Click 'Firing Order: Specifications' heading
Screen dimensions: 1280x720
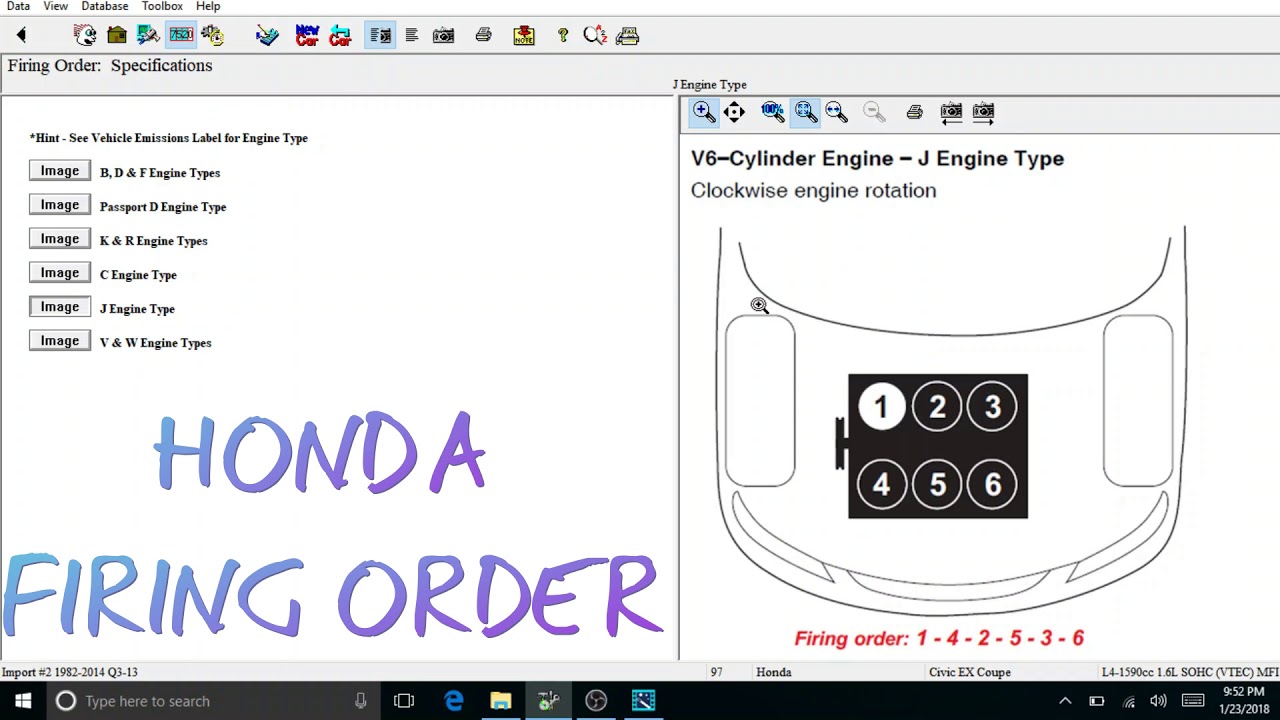click(x=110, y=66)
